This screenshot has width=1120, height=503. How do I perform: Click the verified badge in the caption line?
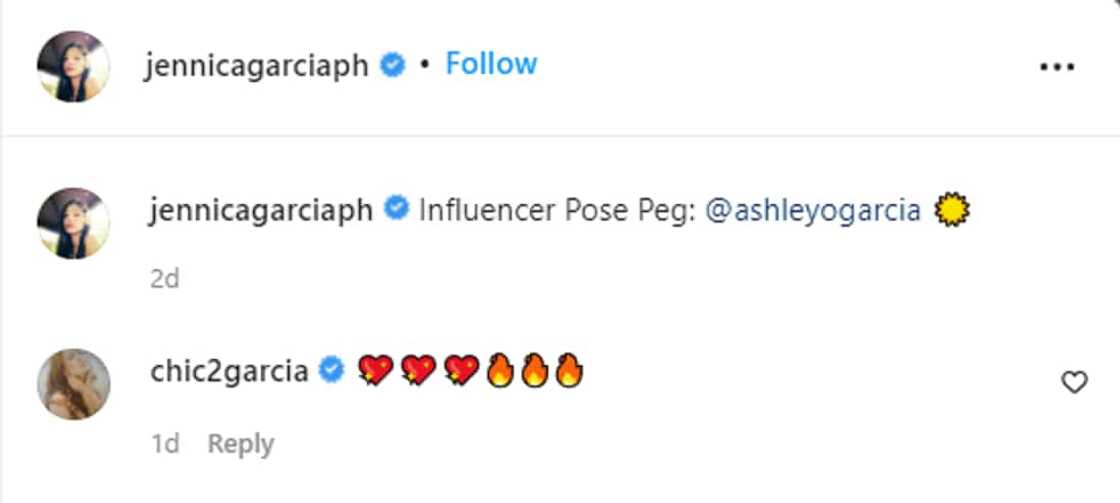coord(397,210)
